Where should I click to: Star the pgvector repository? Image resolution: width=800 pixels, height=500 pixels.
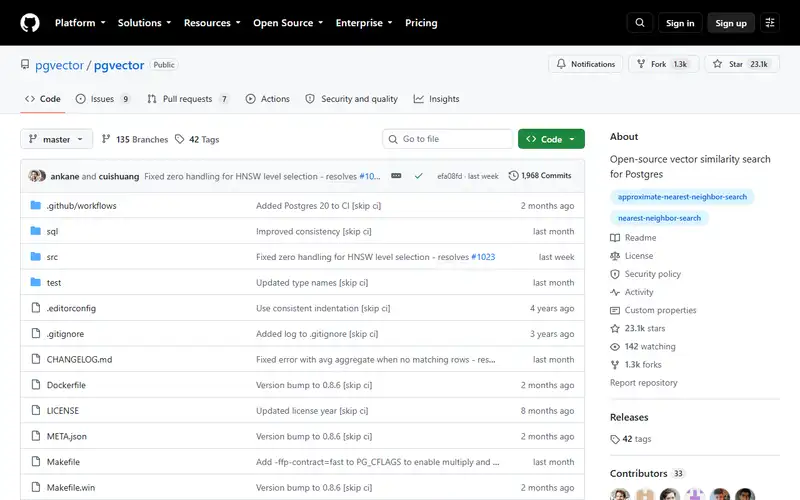click(742, 64)
